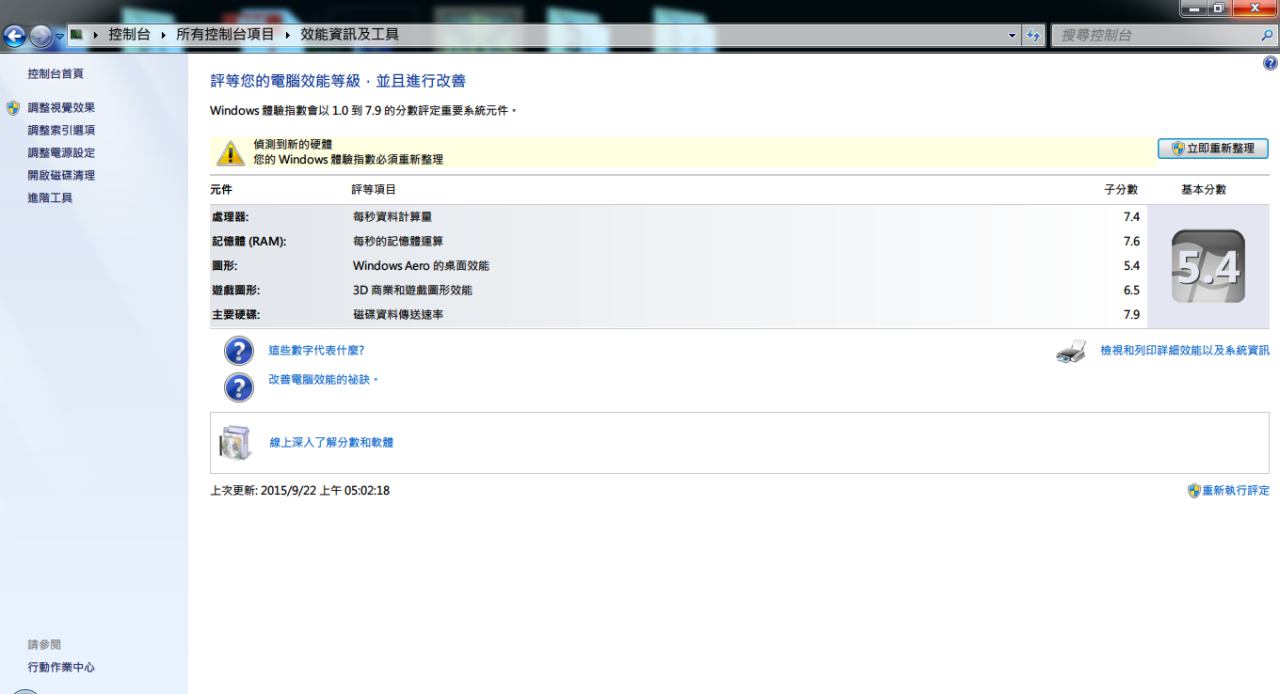Click the software box icon beside 線上深入了解分數和軟體
This screenshot has height=694, width=1280.
pos(235,442)
